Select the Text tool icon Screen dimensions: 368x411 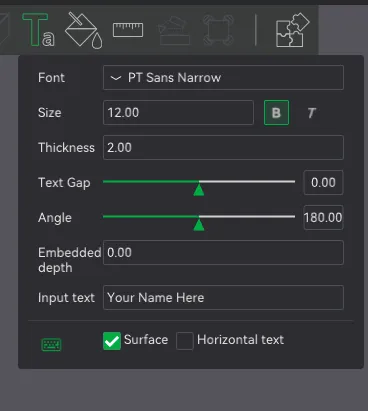[x=38, y=30]
